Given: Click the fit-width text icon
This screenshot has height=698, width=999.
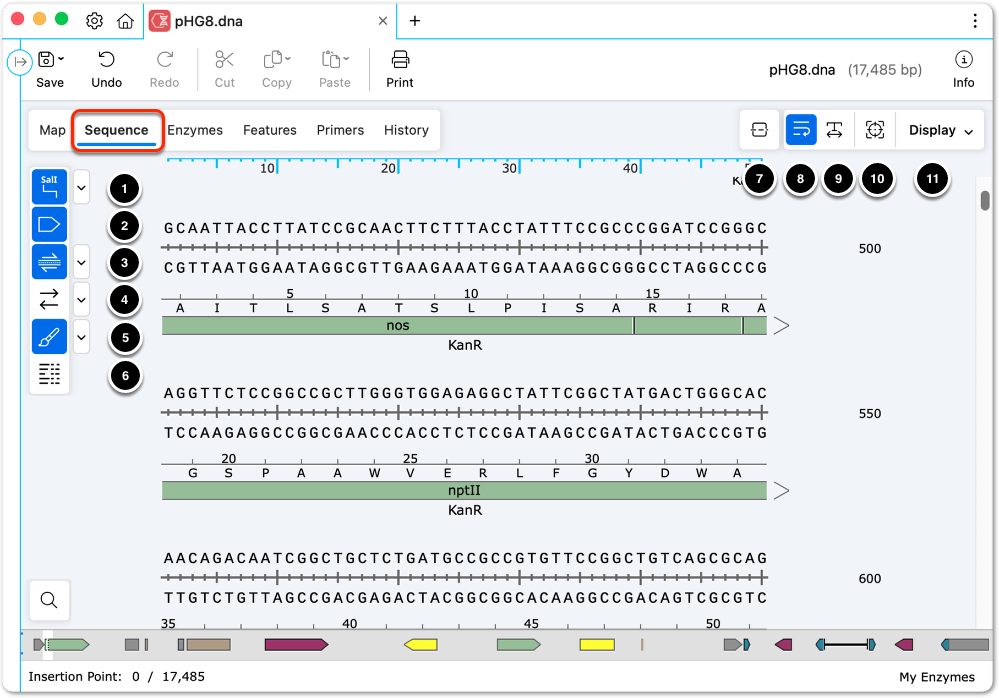Looking at the screenshot, I should (835, 130).
